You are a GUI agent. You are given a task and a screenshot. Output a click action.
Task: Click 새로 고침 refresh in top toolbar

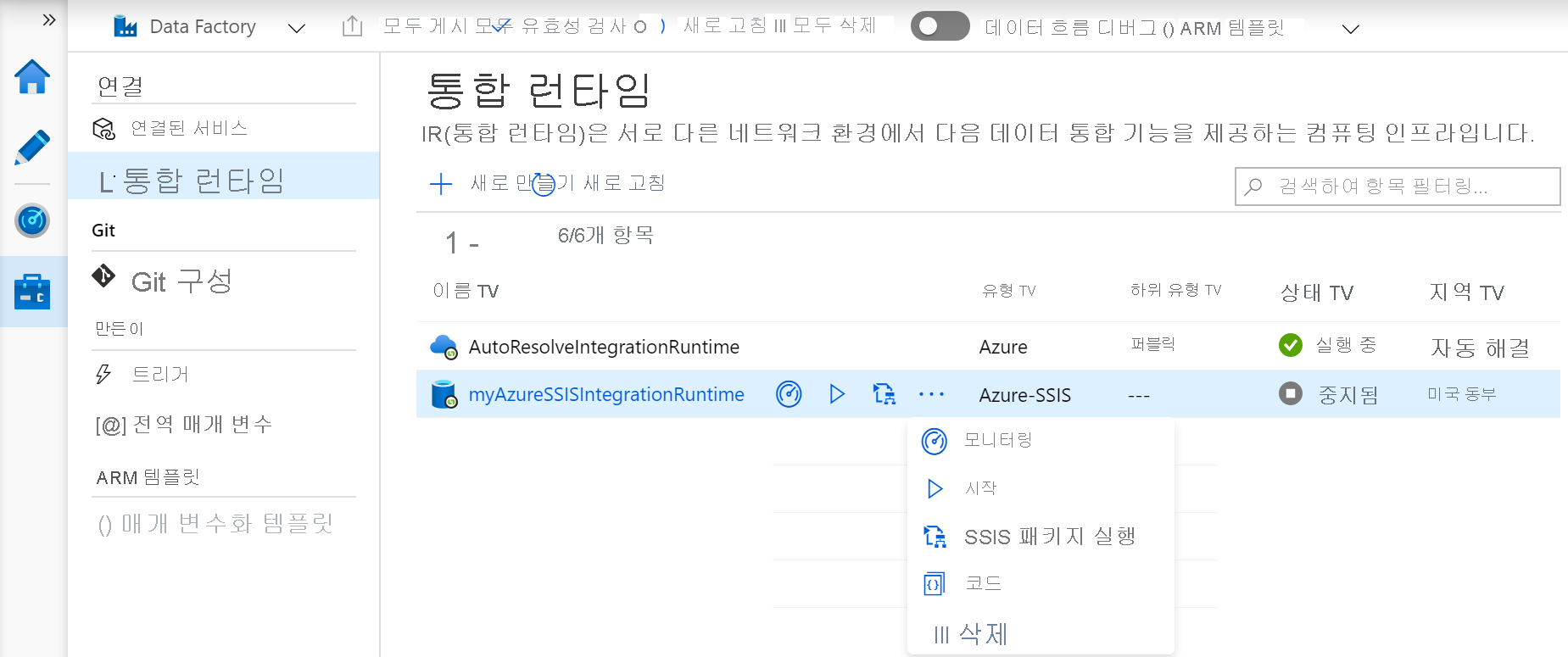(725, 25)
